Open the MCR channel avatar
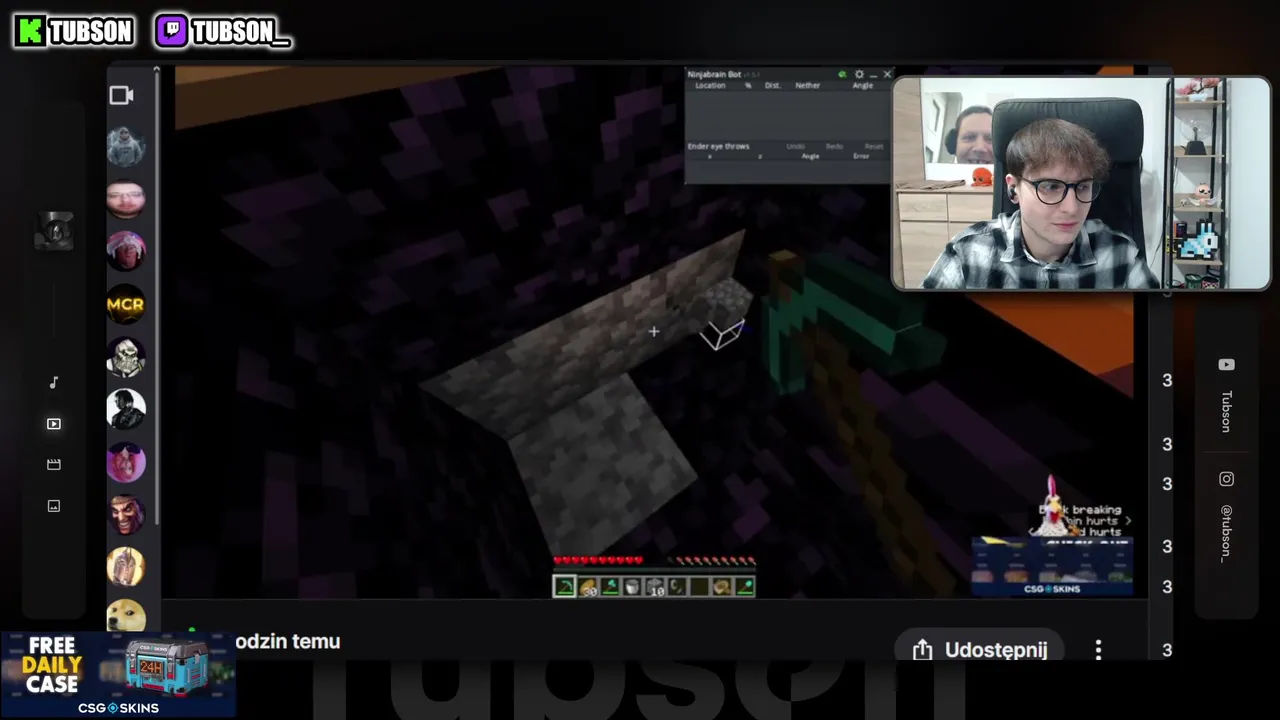 pyautogui.click(x=126, y=304)
